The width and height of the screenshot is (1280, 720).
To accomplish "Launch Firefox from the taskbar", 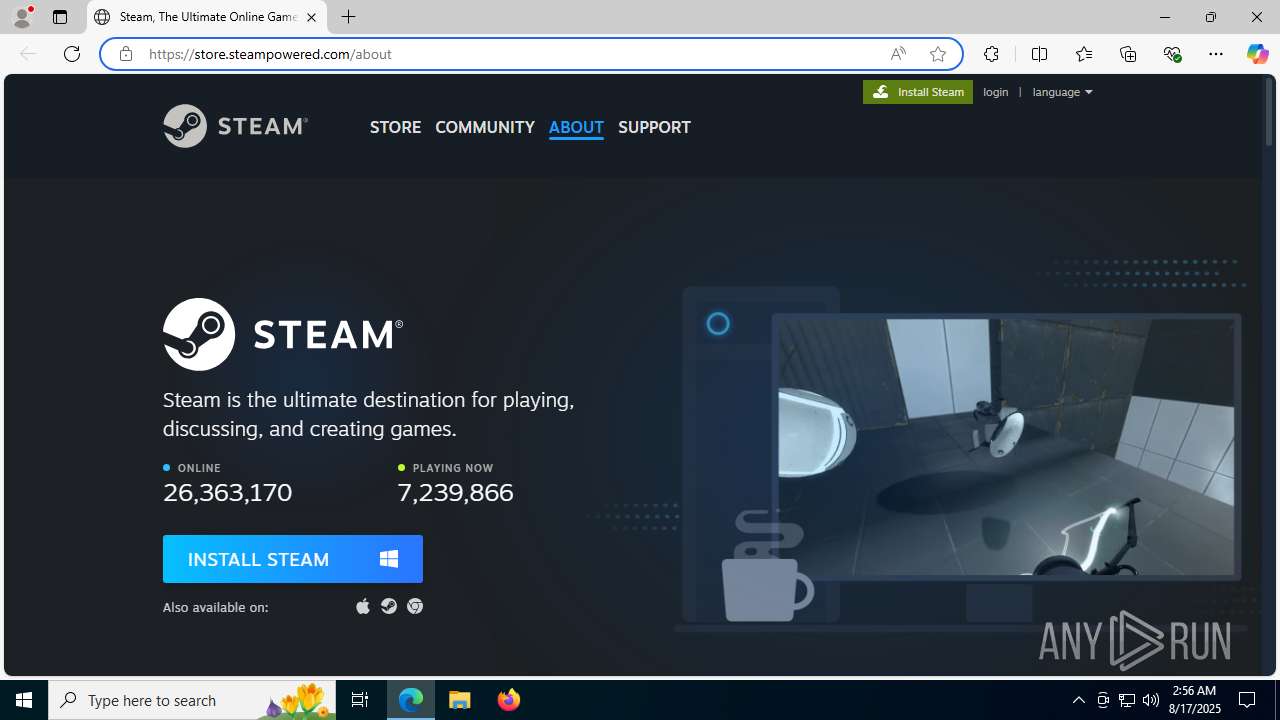I will click(509, 700).
